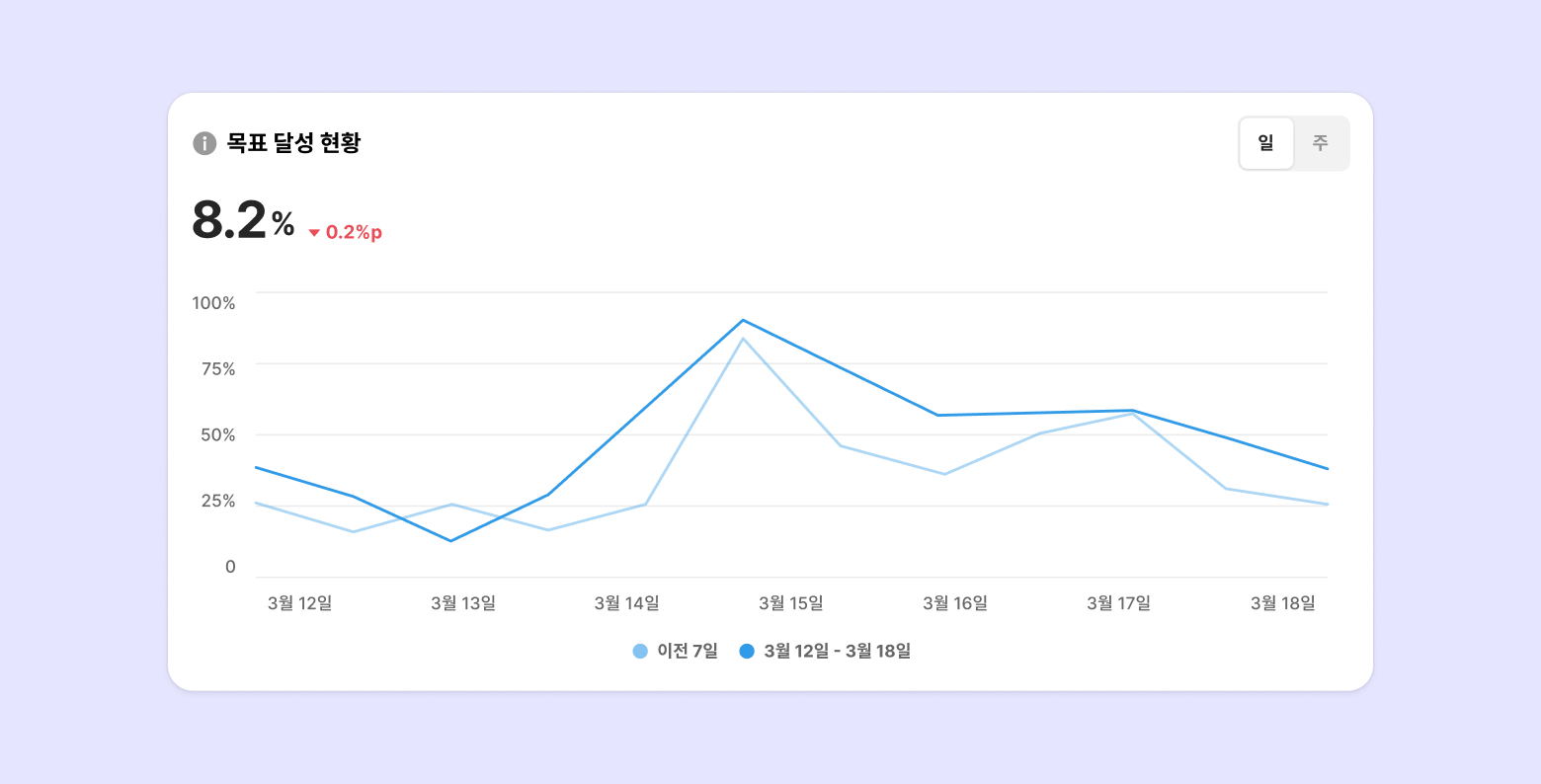Toggle the 3월 12일 - 3월 18일 legend series
Image resolution: width=1541 pixels, height=784 pixels.
pyautogui.click(x=837, y=651)
